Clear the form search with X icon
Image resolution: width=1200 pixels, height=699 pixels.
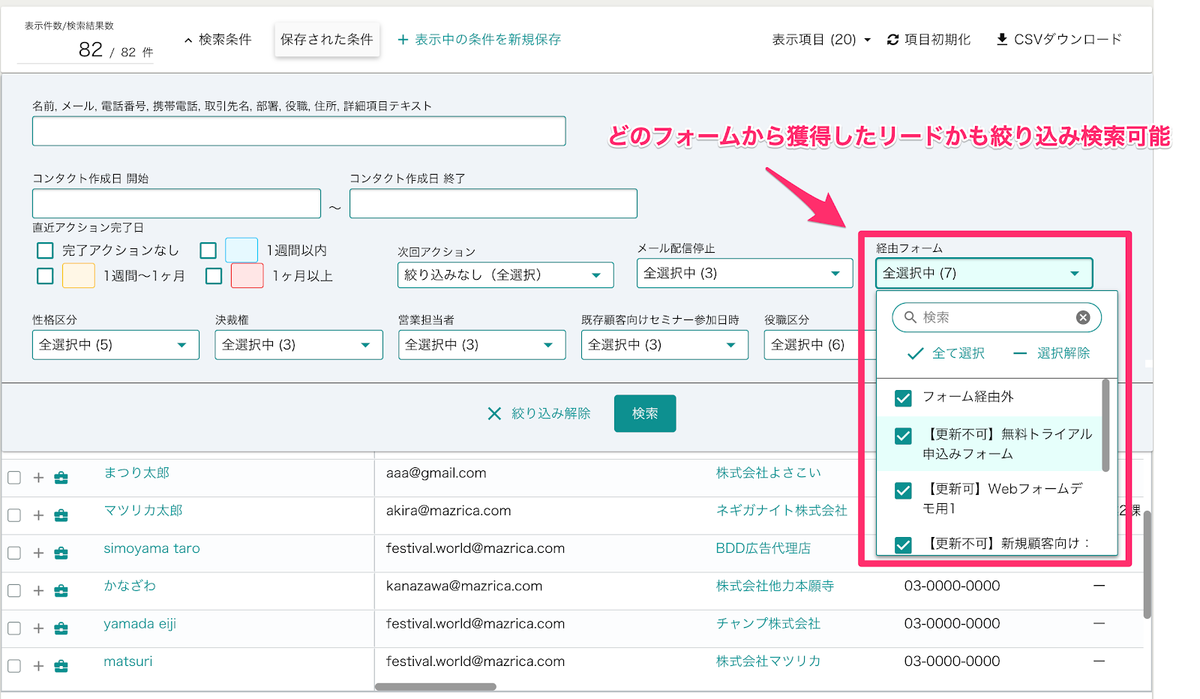[1083, 318]
